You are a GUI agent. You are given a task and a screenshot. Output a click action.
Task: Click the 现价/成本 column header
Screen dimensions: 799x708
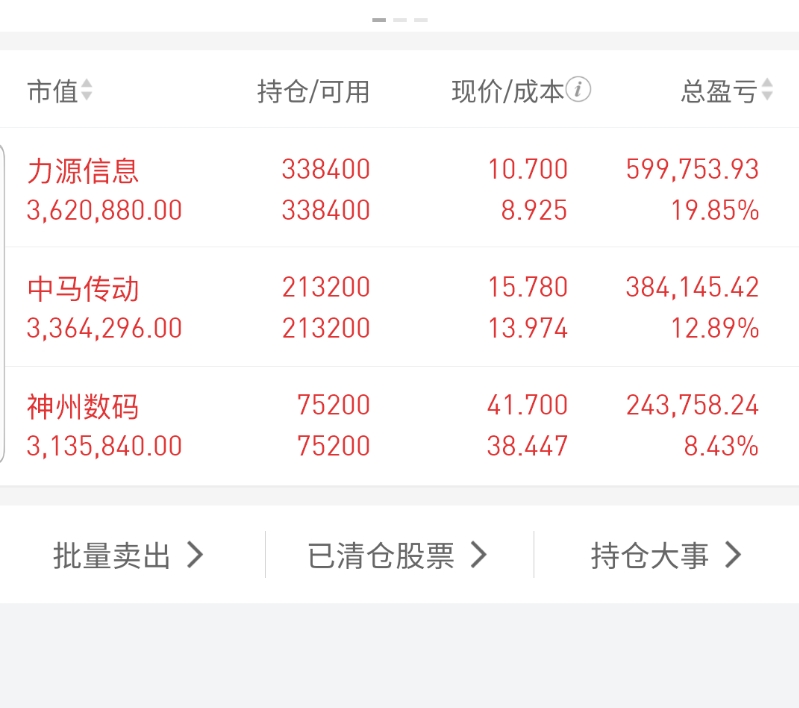[x=507, y=92]
